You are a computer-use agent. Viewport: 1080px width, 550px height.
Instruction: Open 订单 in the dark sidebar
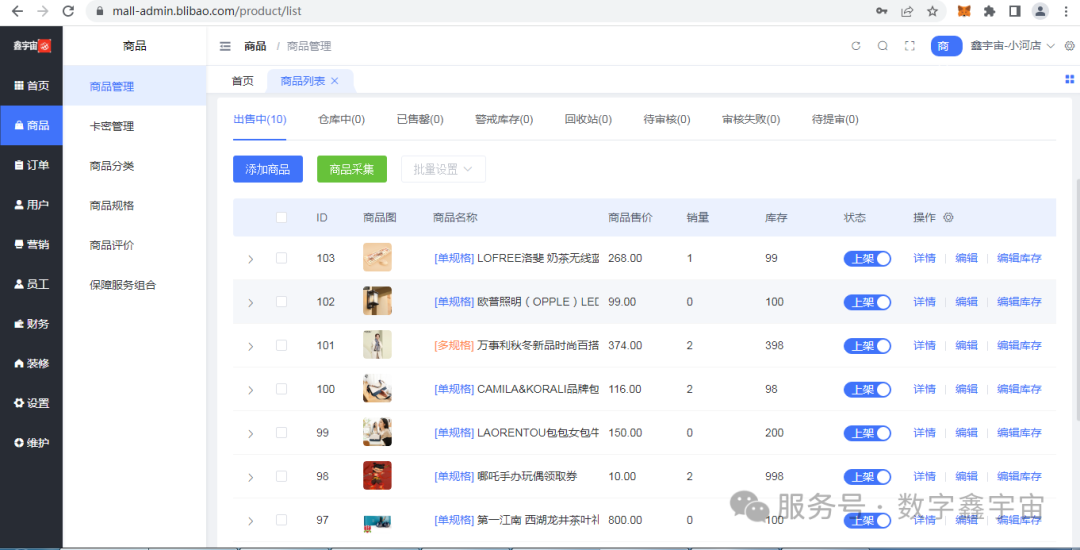point(32,165)
